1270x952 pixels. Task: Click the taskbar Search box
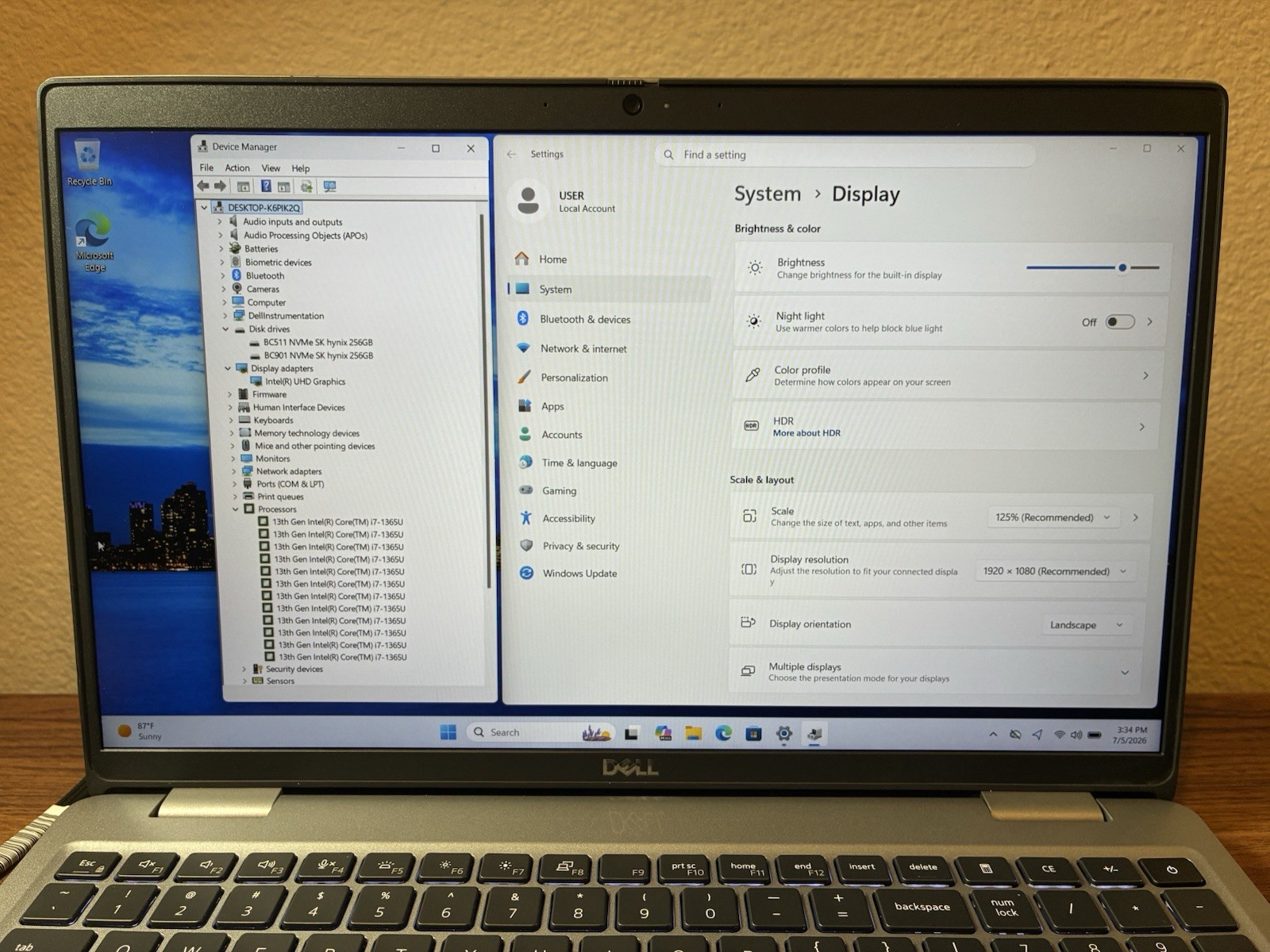[540, 732]
